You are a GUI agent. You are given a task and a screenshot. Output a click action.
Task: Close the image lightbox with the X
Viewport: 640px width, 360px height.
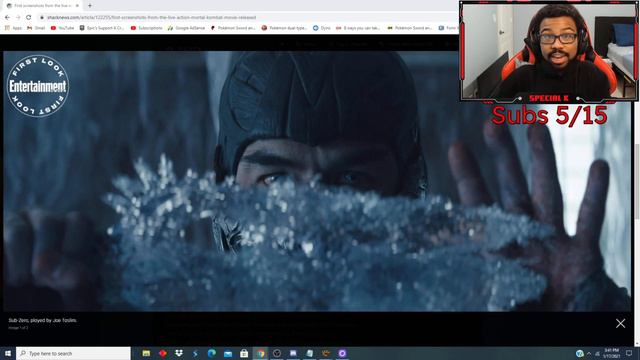(x=620, y=323)
